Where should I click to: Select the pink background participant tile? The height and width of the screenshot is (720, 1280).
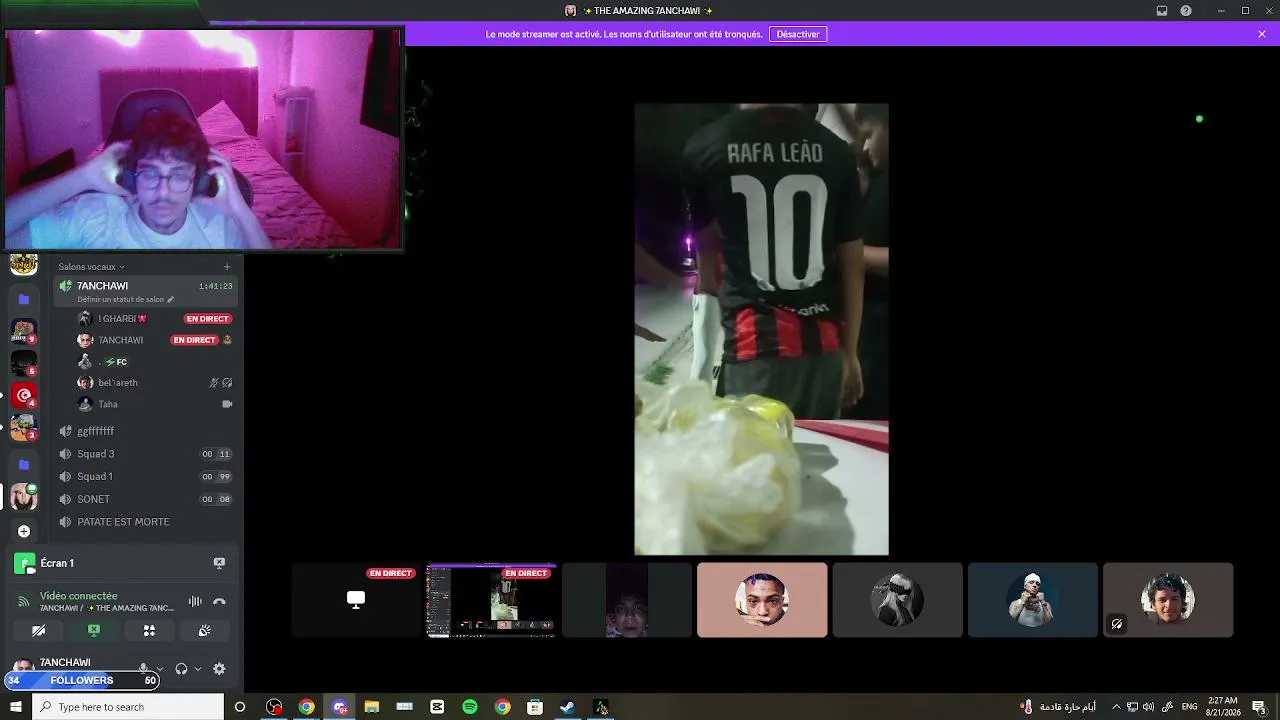(x=762, y=600)
